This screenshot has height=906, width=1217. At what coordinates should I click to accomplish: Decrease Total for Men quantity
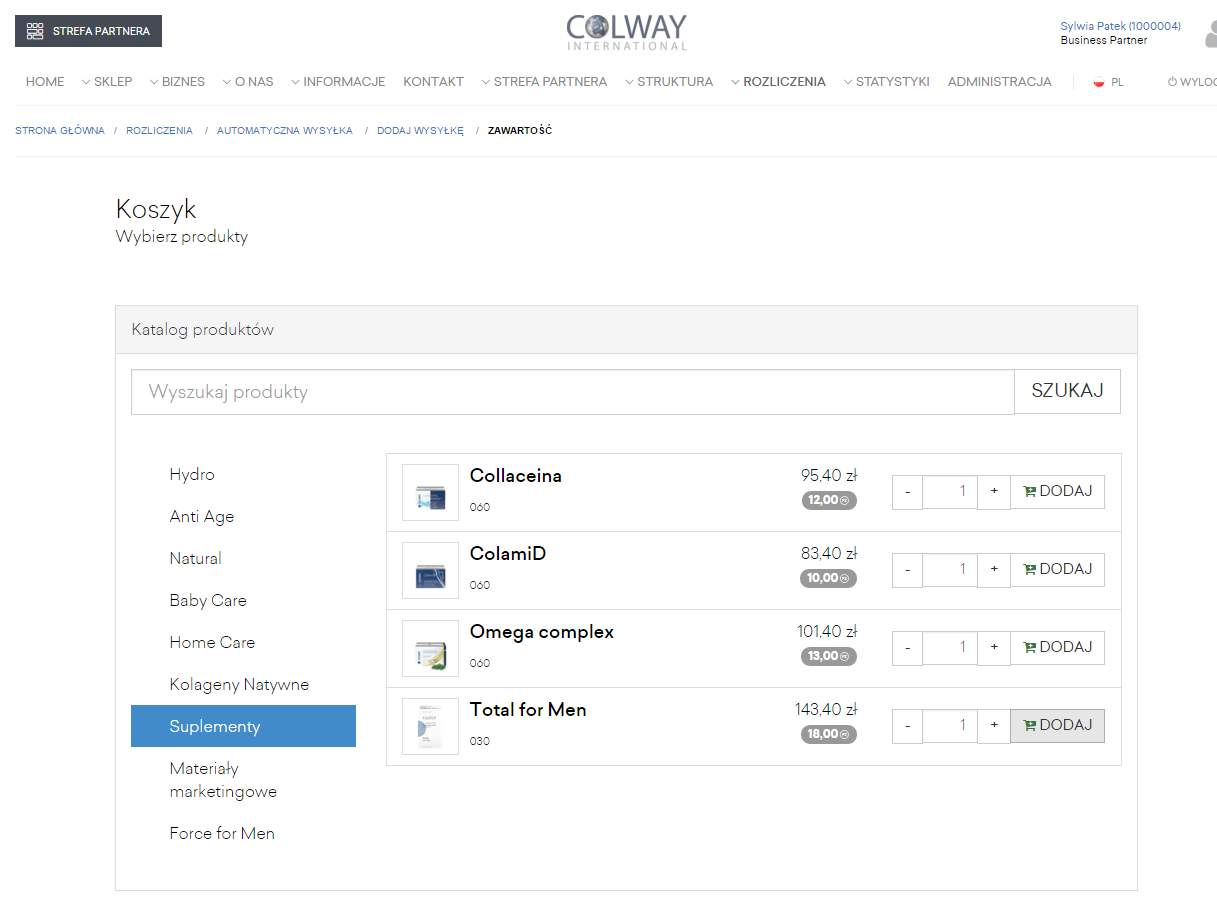[x=907, y=726]
